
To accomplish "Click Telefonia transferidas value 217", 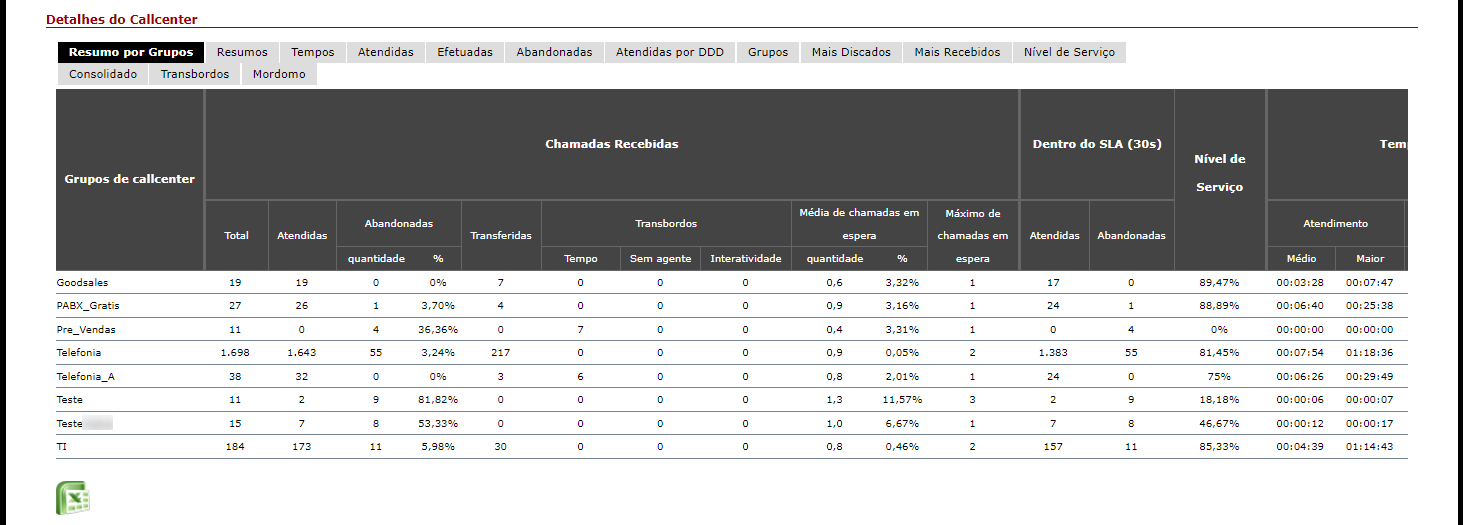I will click(x=501, y=353).
